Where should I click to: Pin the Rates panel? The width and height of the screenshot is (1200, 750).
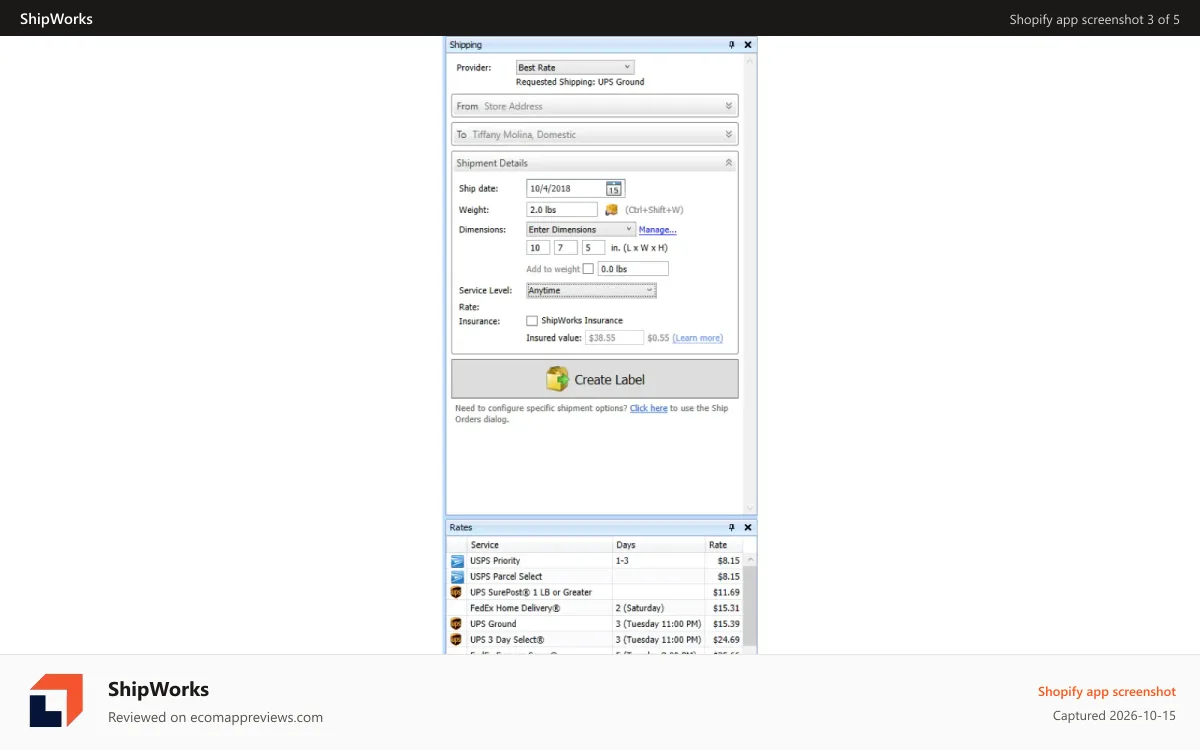(732, 527)
